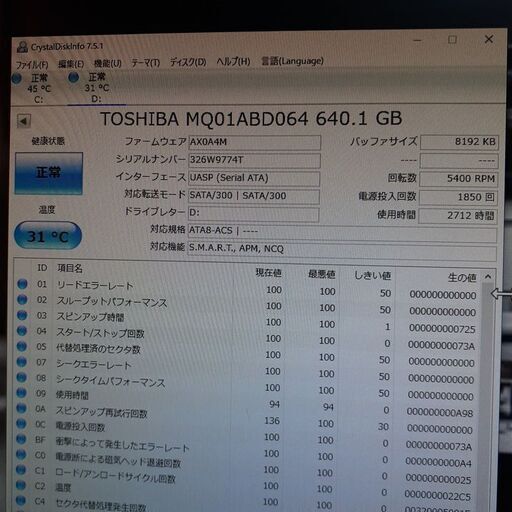Open the 言語(Language) menu
512x512 pixels.
pyautogui.click(x=292, y=61)
